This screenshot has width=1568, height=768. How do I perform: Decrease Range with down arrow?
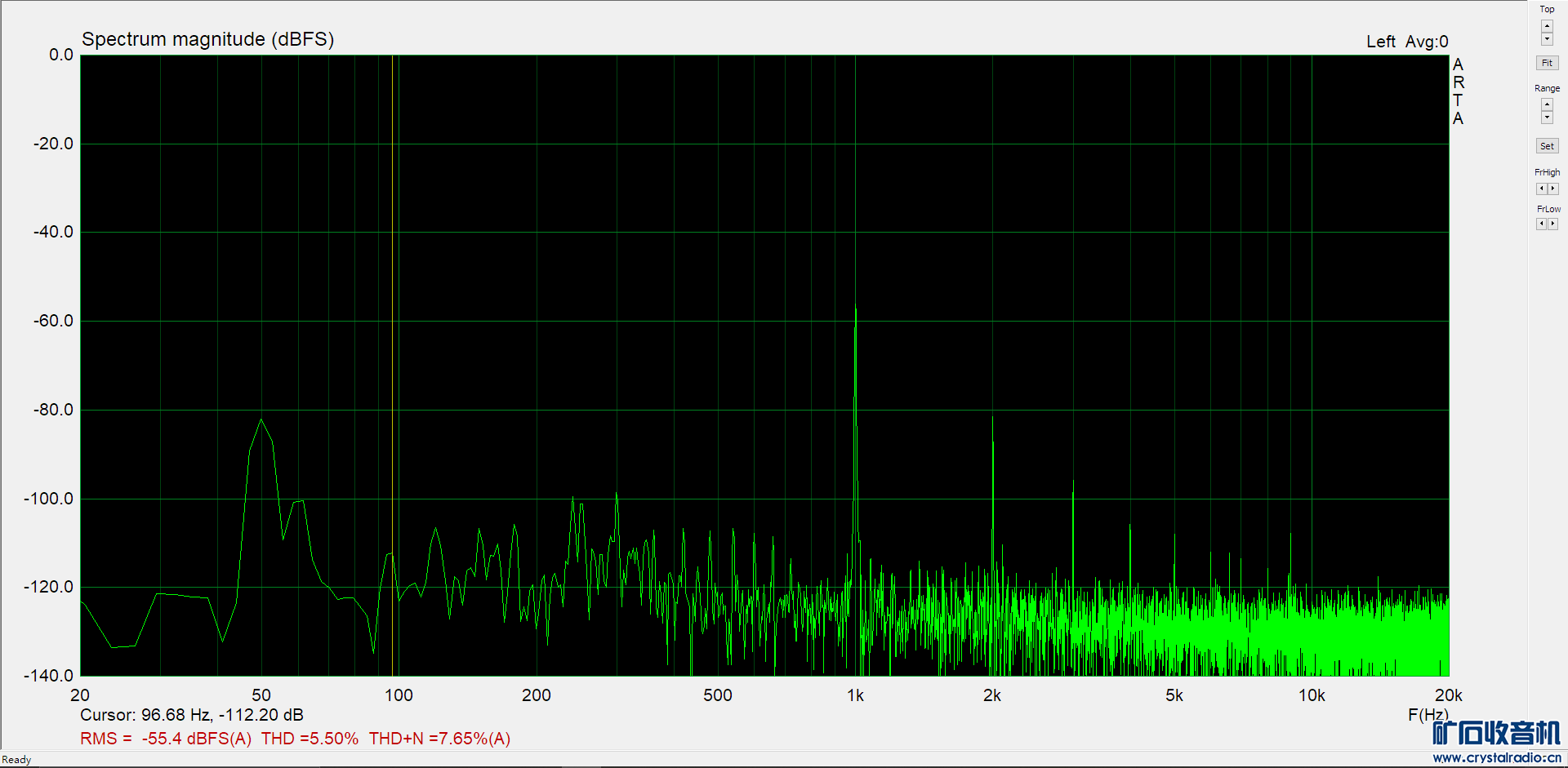click(x=1547, y=118)
